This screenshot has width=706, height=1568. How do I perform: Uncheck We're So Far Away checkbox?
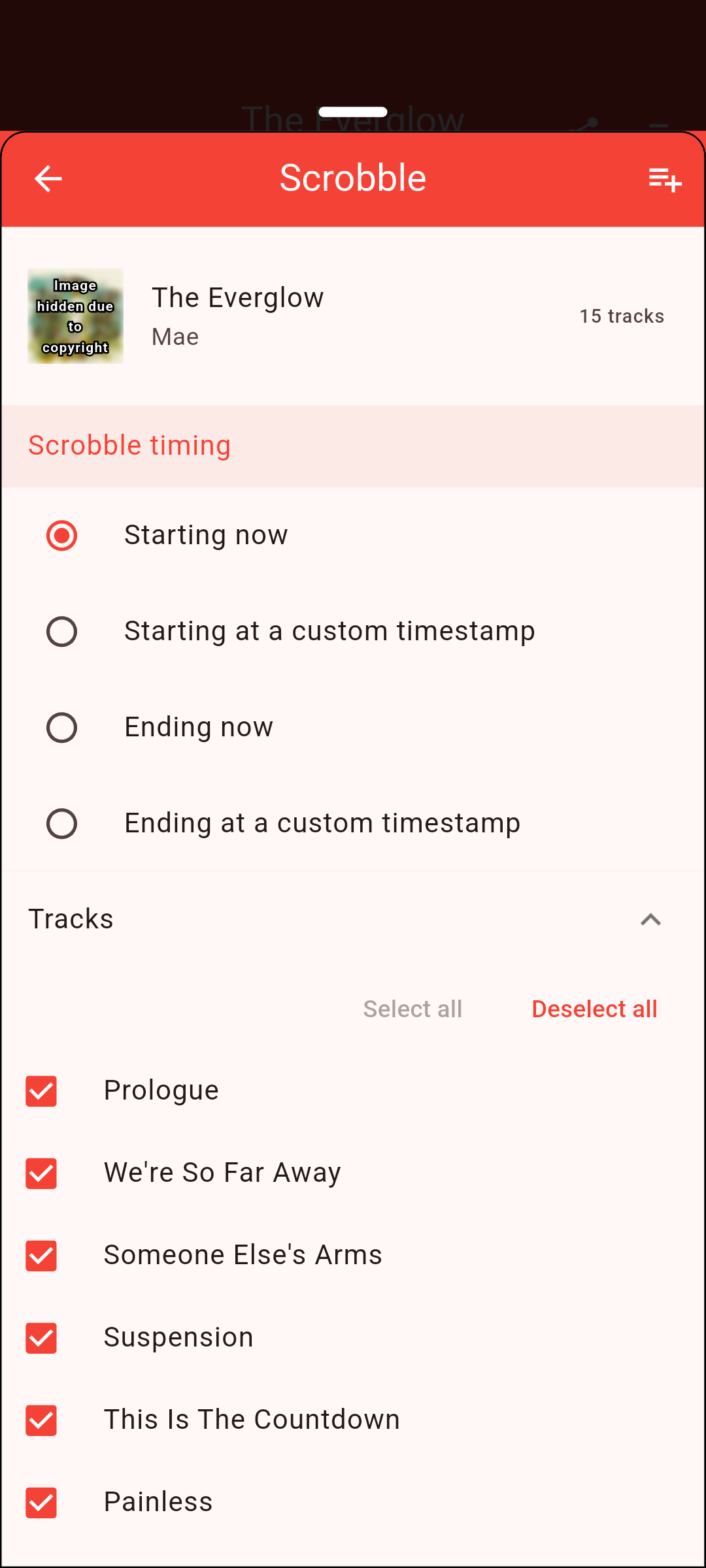(x=41, y=1173)
